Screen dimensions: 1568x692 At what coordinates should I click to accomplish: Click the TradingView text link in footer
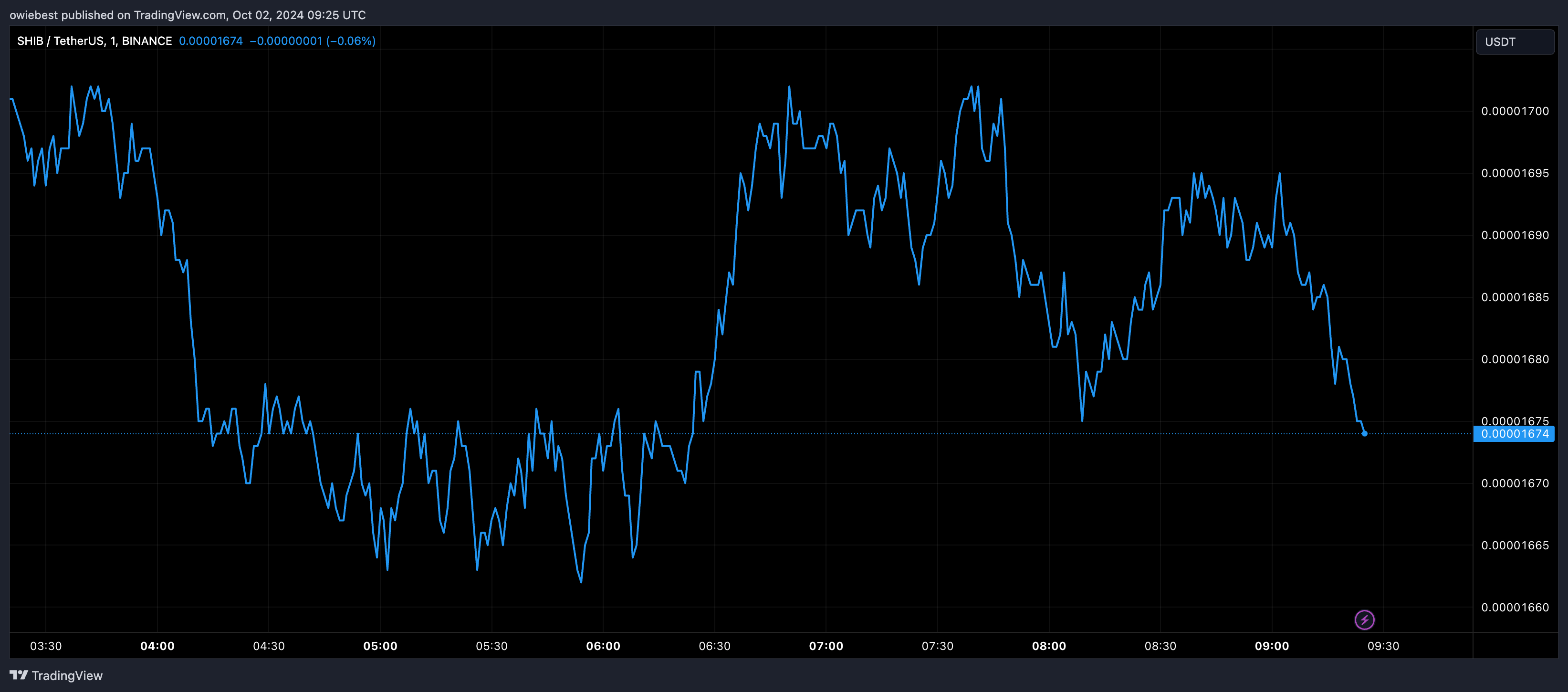(x=67, y=676)
